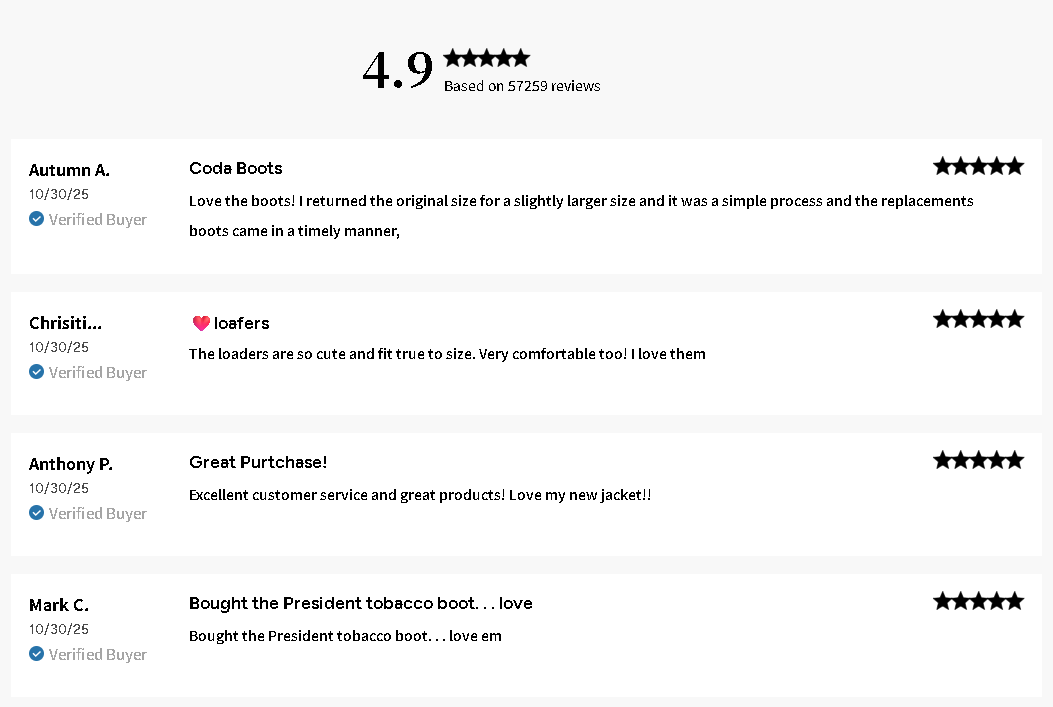Open the "Based on 57259 reviews" link
The height and width of the screenshot is (707, 1053).
[x=522, y=86]
